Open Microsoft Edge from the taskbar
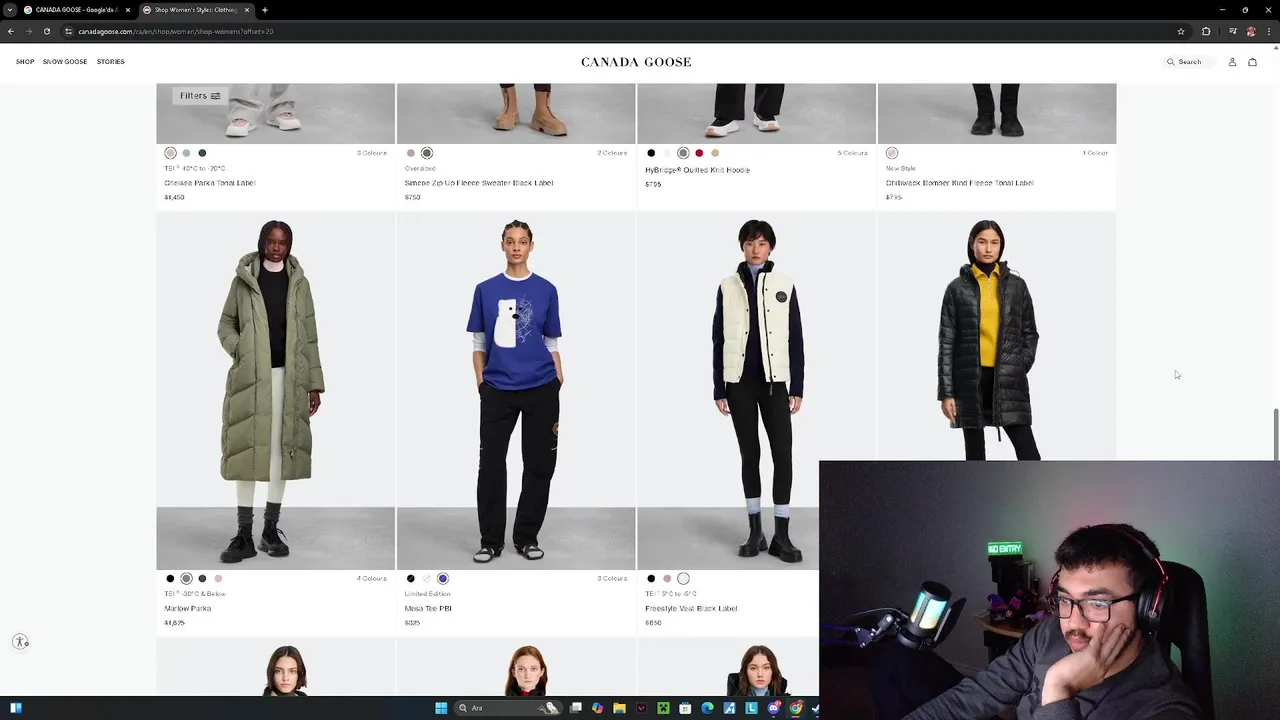This screenshot has height=720, width=1280. pos(707,708)
